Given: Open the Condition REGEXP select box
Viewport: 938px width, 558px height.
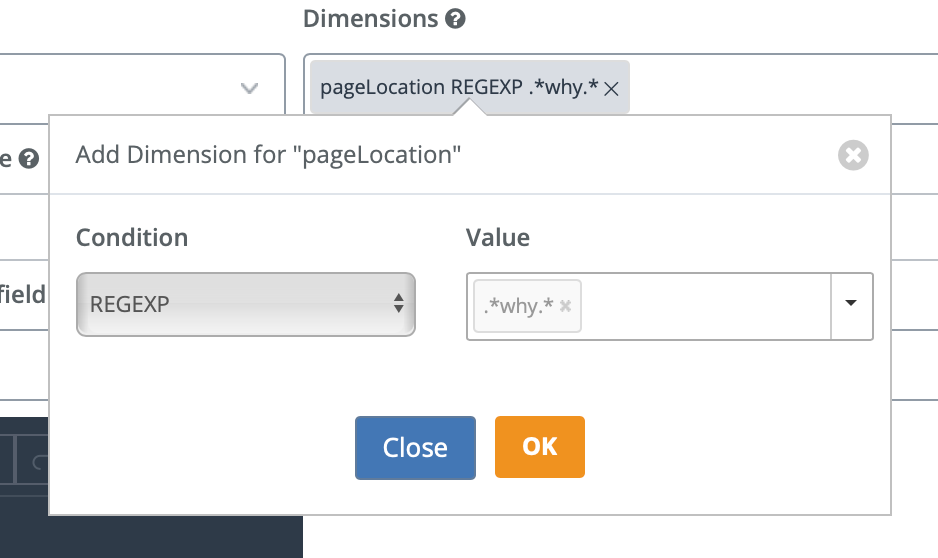Looking at the screenshot, I should tap(246, 304).
